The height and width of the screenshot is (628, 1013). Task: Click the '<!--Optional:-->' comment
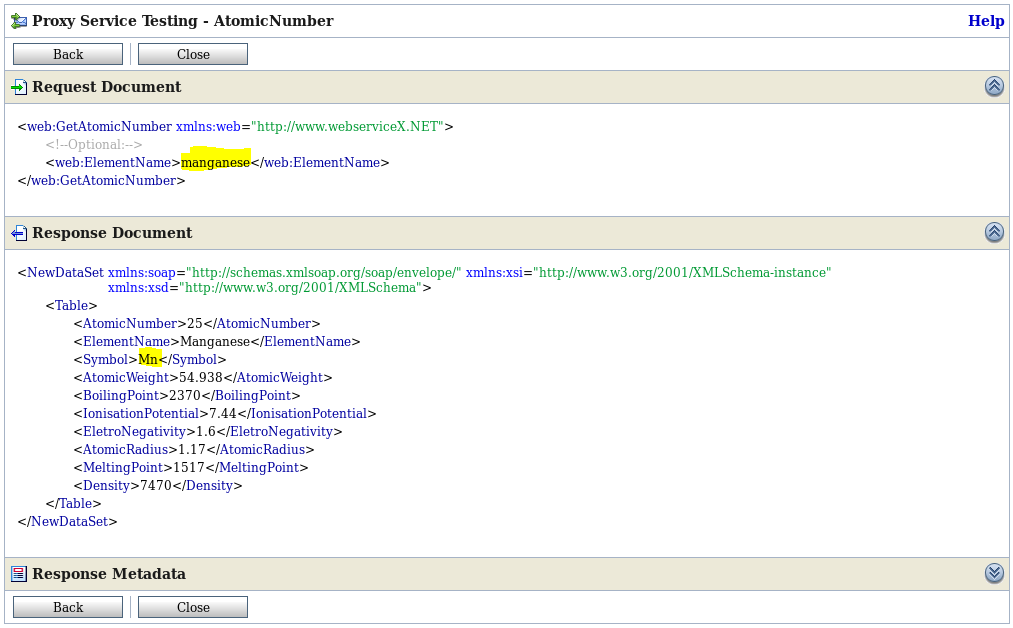coord(94,145)
